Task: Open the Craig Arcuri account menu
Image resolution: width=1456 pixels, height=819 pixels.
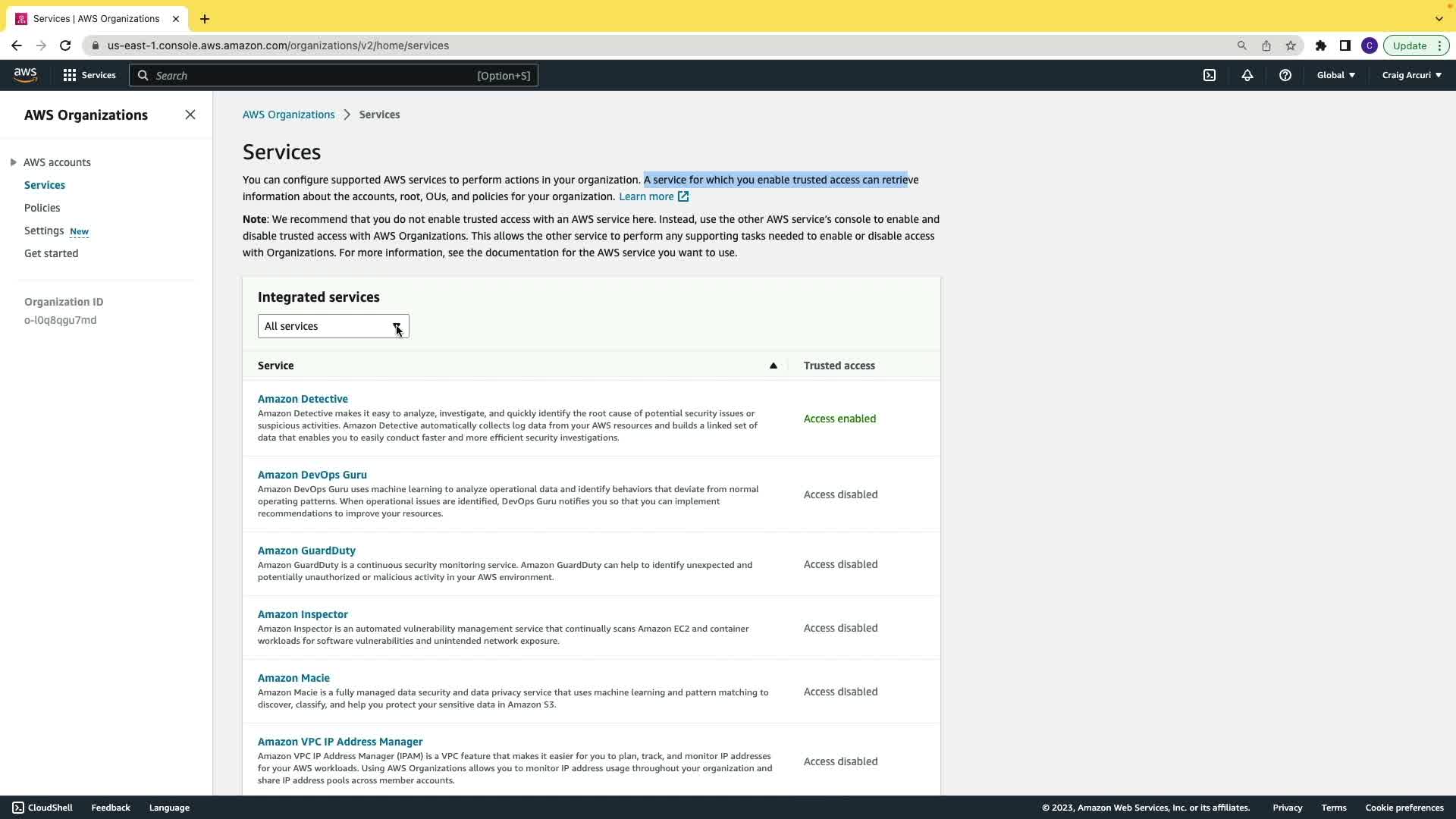Action: (x=1411, y=75)
